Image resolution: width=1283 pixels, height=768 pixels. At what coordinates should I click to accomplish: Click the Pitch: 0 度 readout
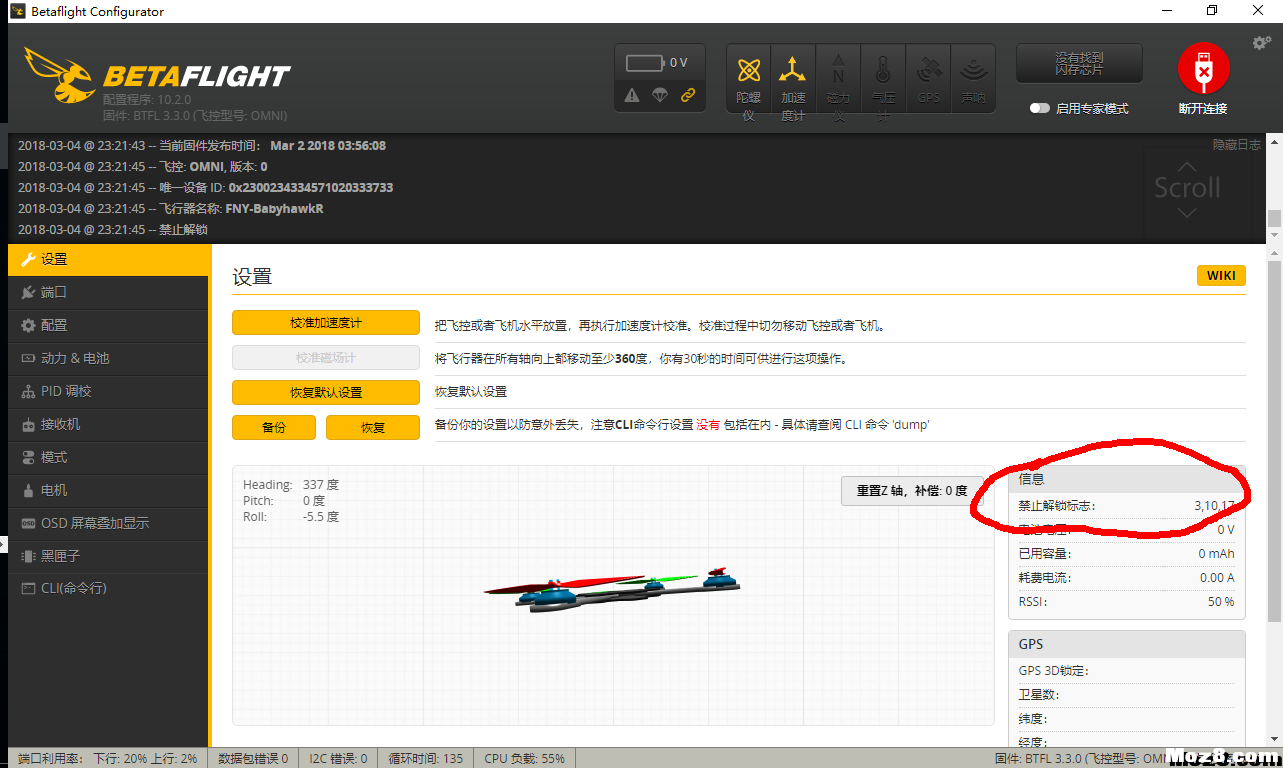[284, 501]
